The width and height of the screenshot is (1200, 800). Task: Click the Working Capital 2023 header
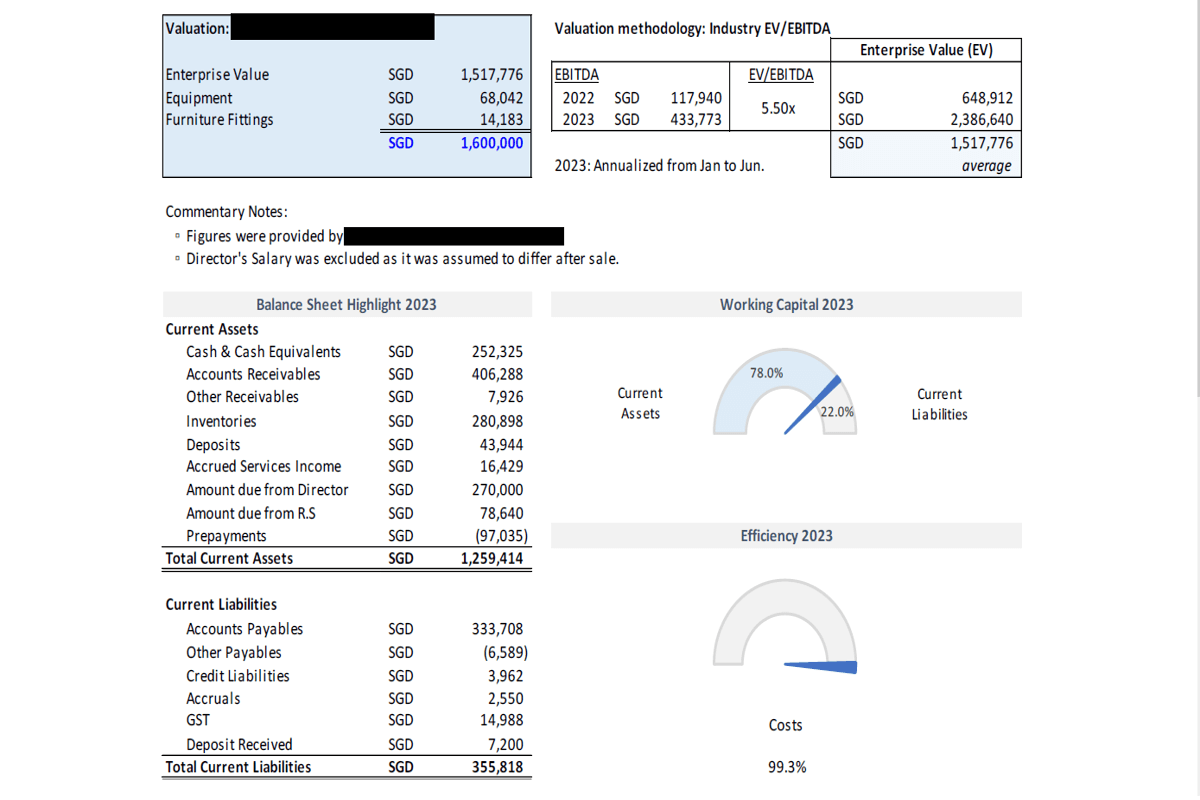click(785, 304)
